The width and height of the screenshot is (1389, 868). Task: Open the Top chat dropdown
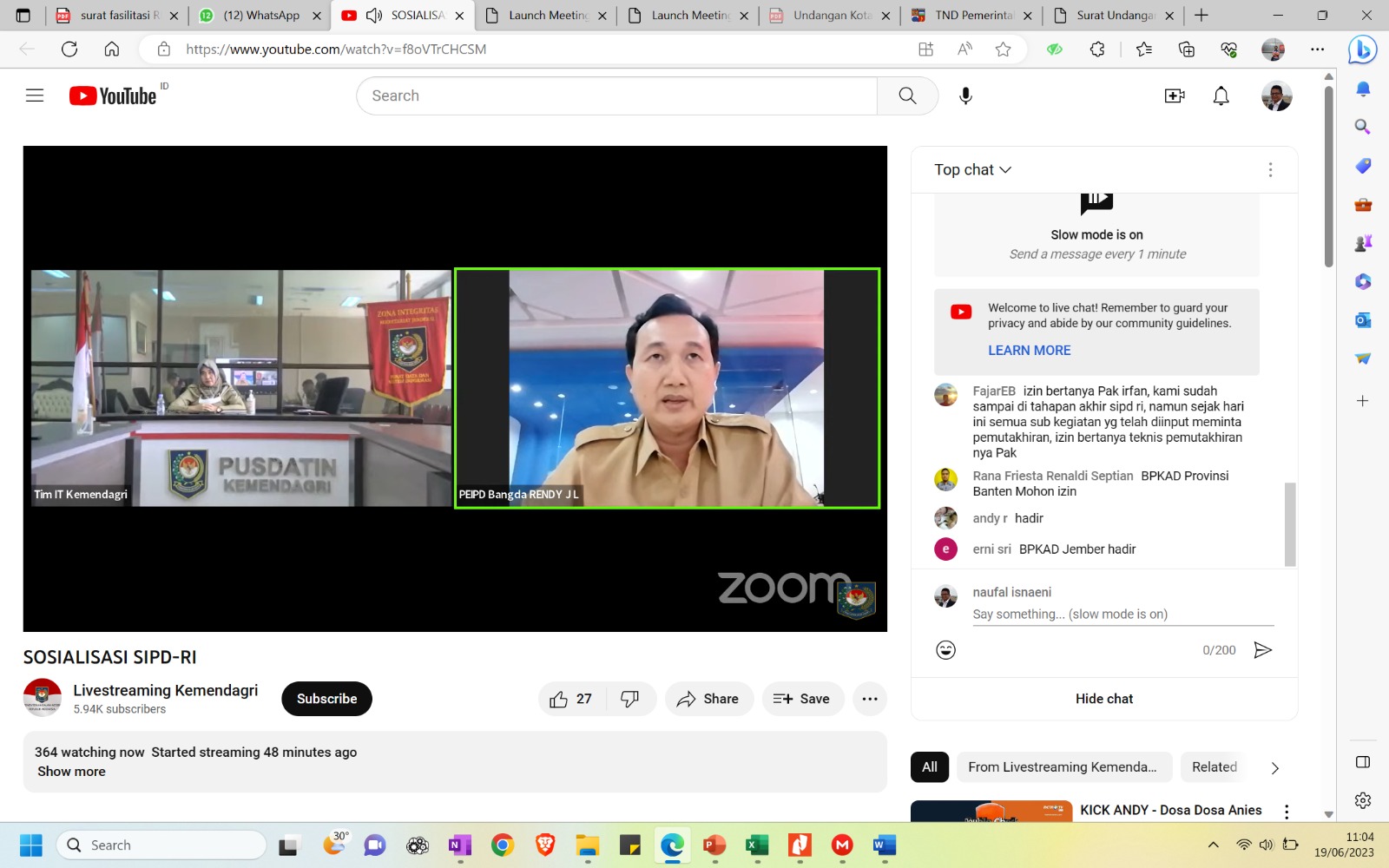tap(973, 170)
